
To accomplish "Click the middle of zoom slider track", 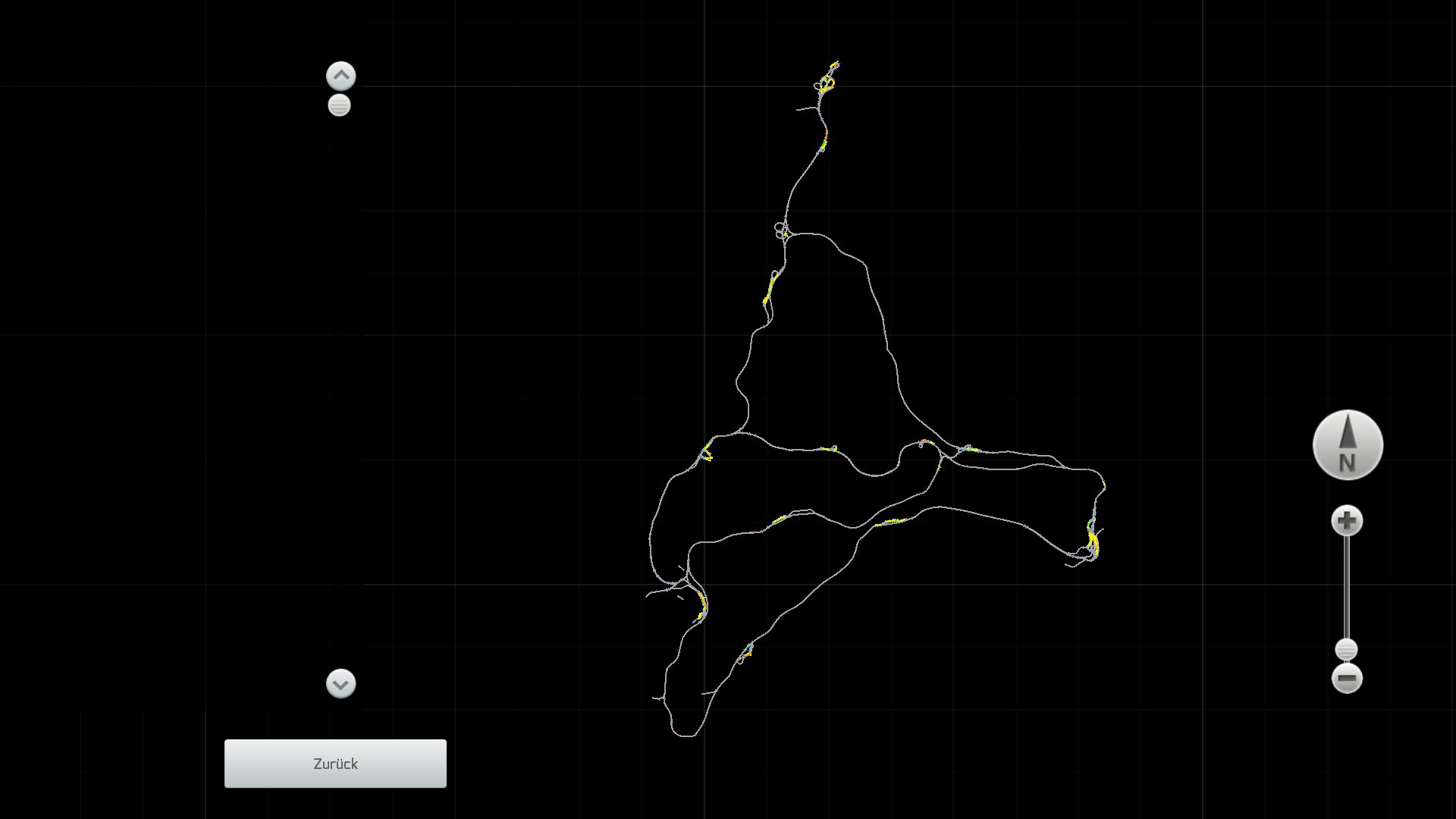I will (x=1347, y=588).
